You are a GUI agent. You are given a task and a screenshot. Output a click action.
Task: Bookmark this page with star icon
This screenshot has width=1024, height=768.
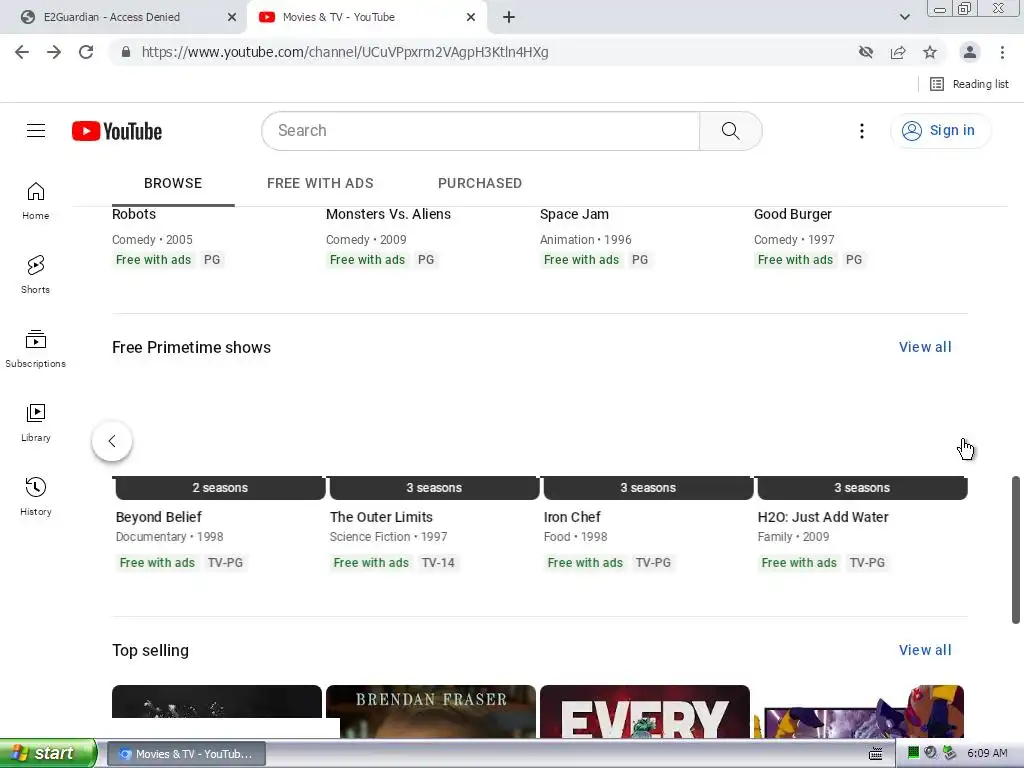click(x=930, y=52)
